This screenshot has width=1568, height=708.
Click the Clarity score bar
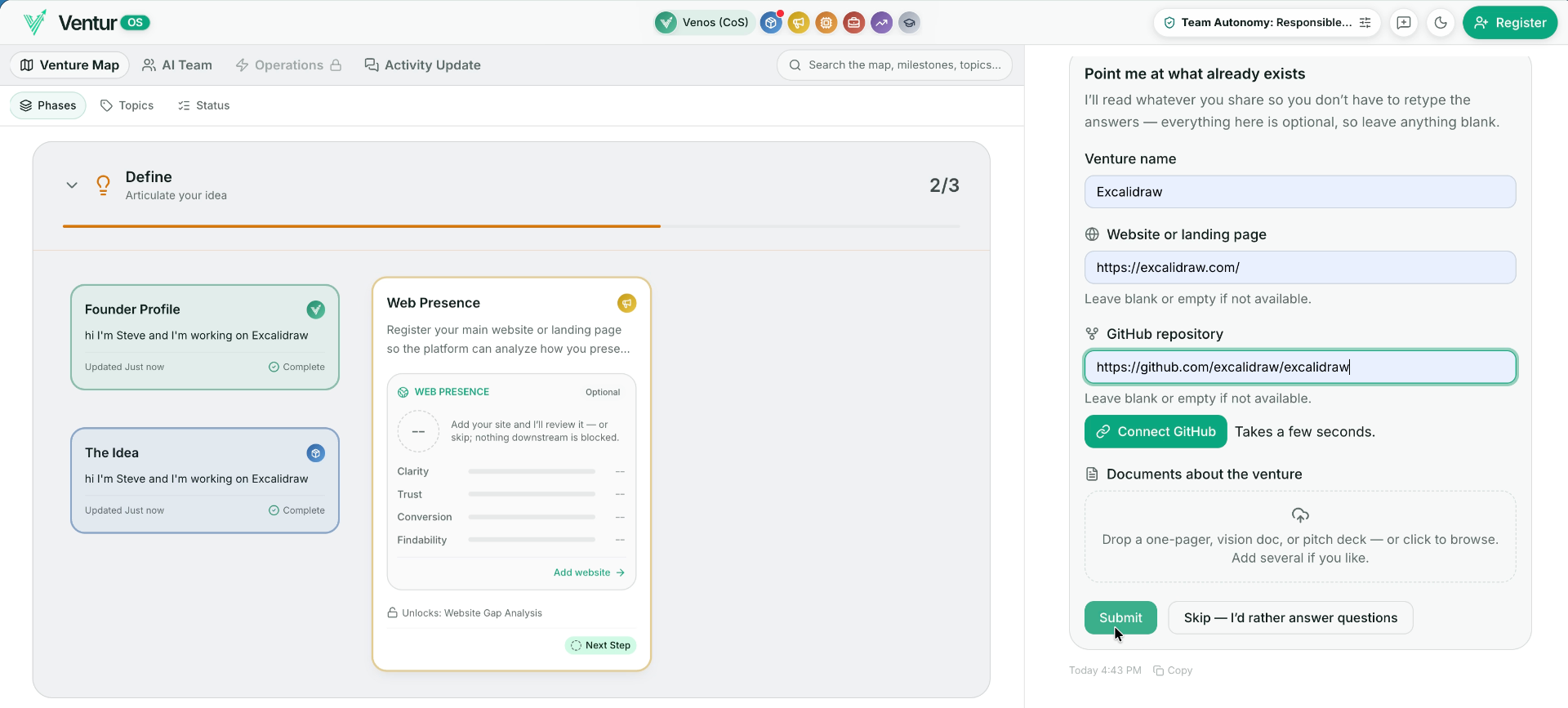click(532, 471)
